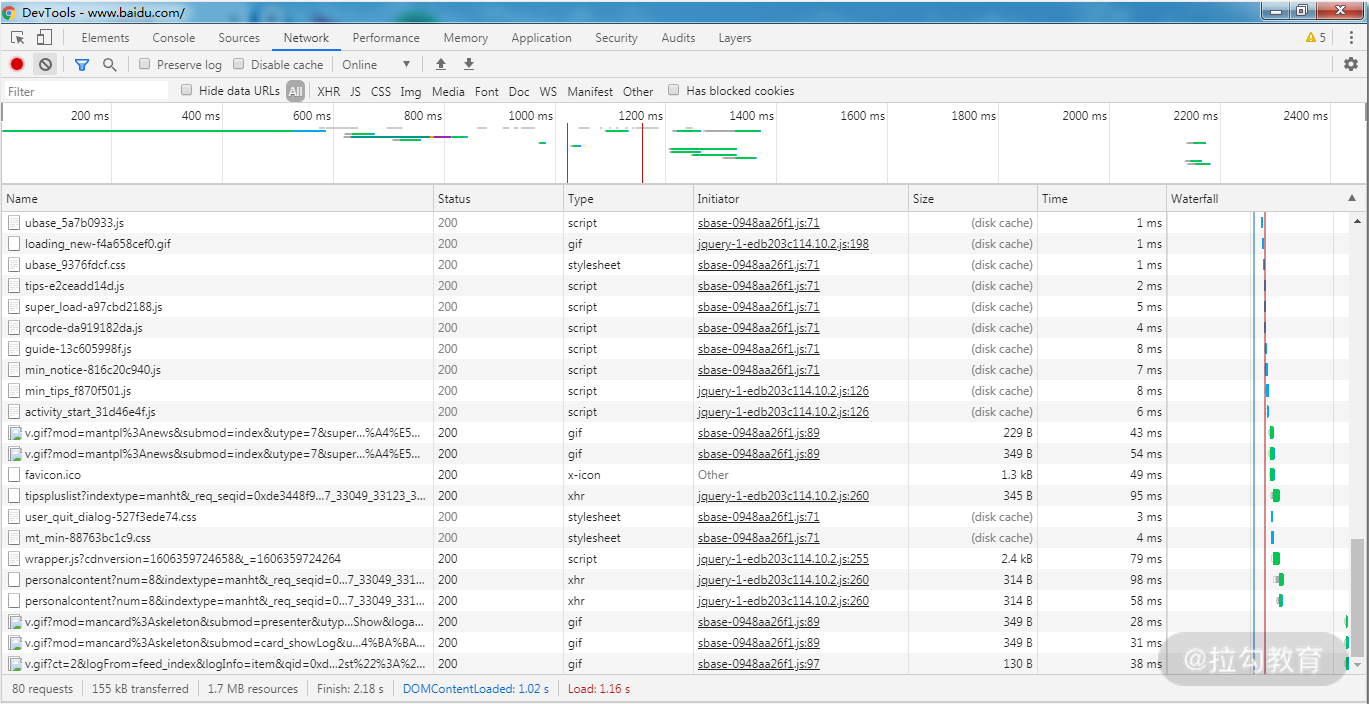The width and height of the screenshot is (1369, 704).
Task: Open the Audits tab
Action: (678, 38)
